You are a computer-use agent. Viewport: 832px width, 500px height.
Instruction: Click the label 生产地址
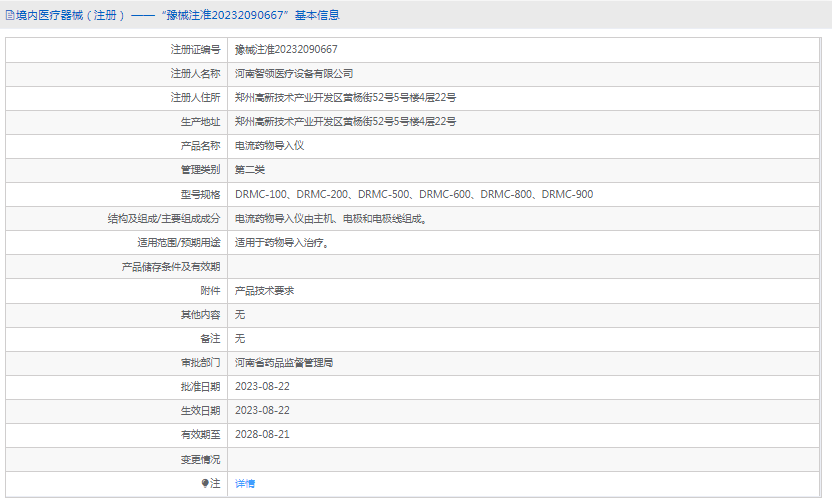(x=200, y=122)
